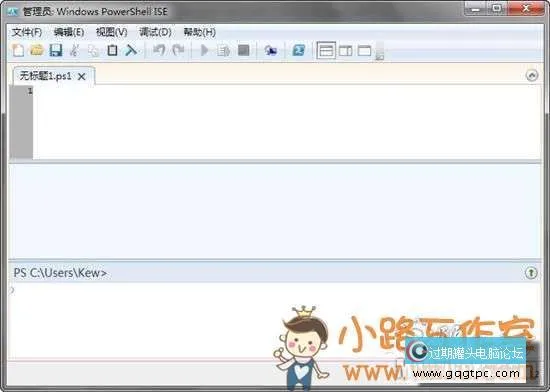Maximize the PowerShell ISE window
Screen dimensions: 550x392
(496, 8)
